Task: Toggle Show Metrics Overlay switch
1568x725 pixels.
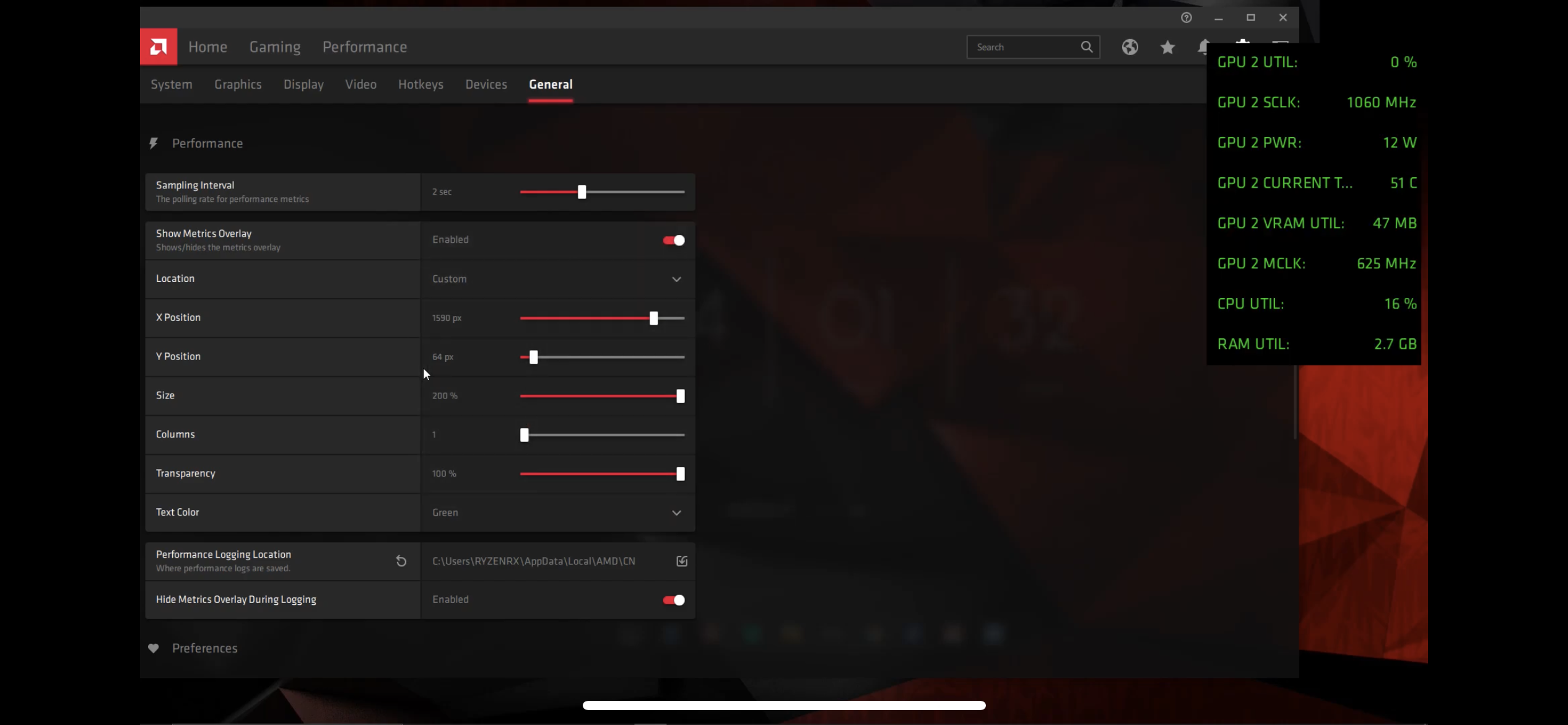Action: pos(674,240)
